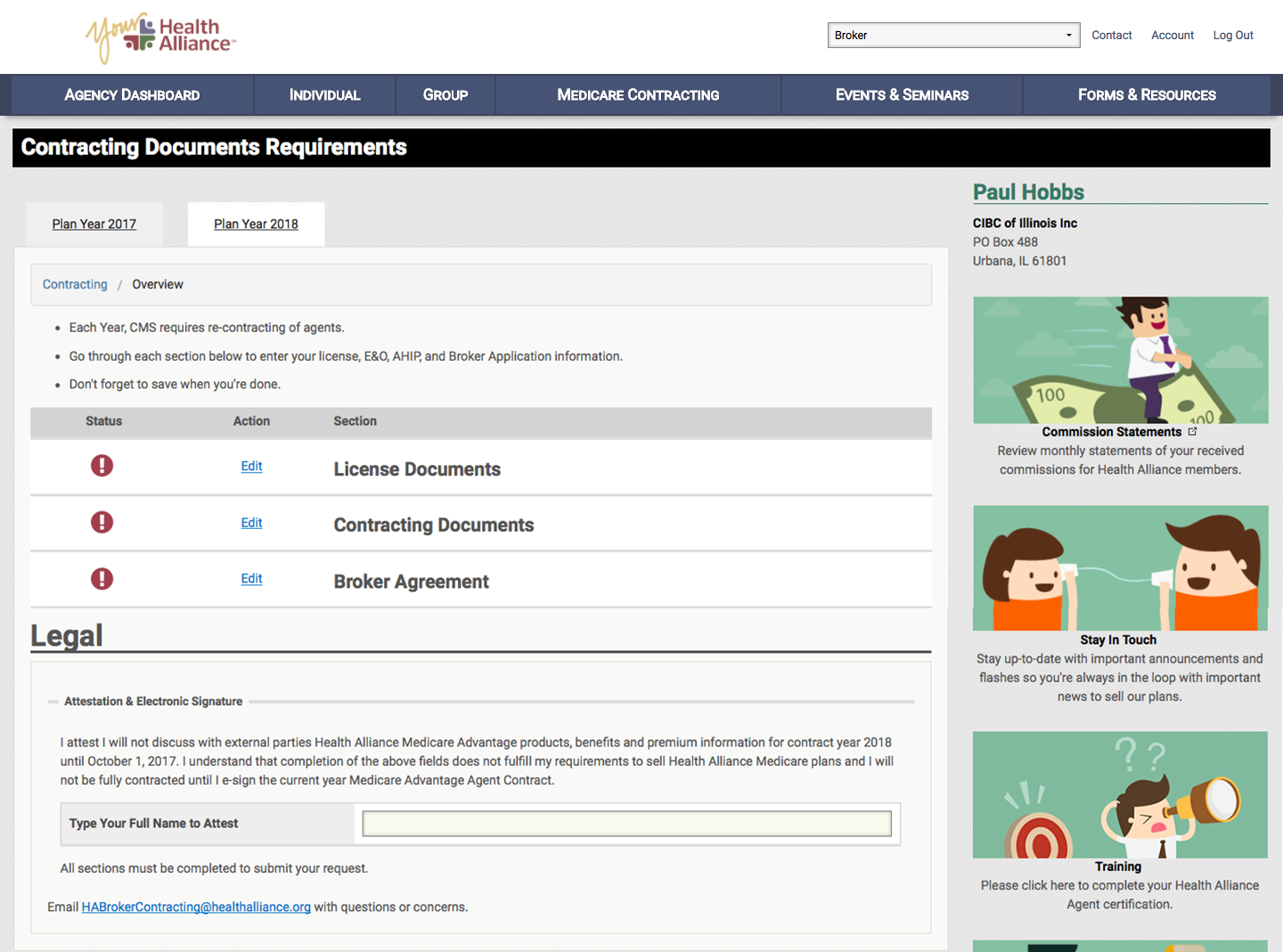
Task: Edit the Broker Agreement section
Action: point(251,579)
